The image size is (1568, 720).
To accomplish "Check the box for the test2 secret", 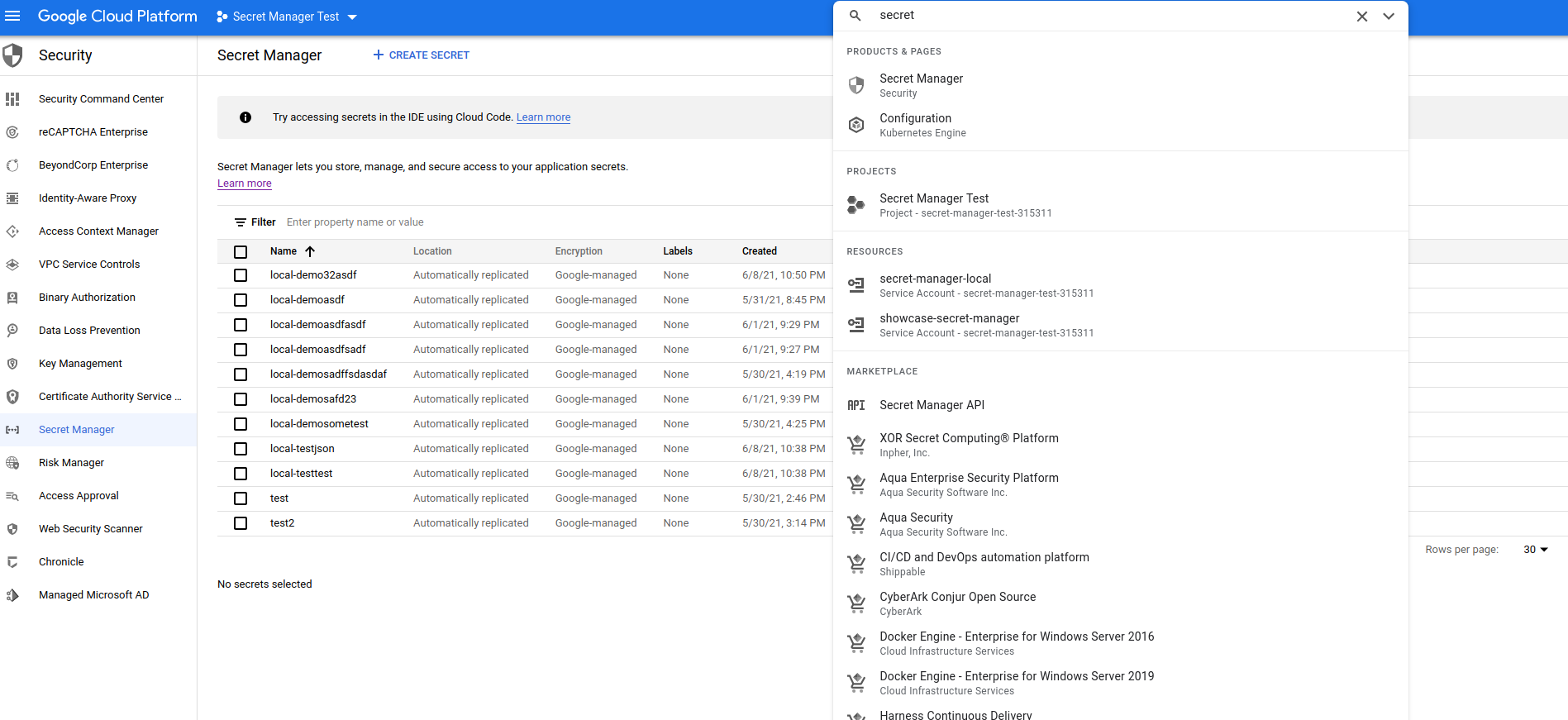I will pyautogui.click(x=241, y=523).
